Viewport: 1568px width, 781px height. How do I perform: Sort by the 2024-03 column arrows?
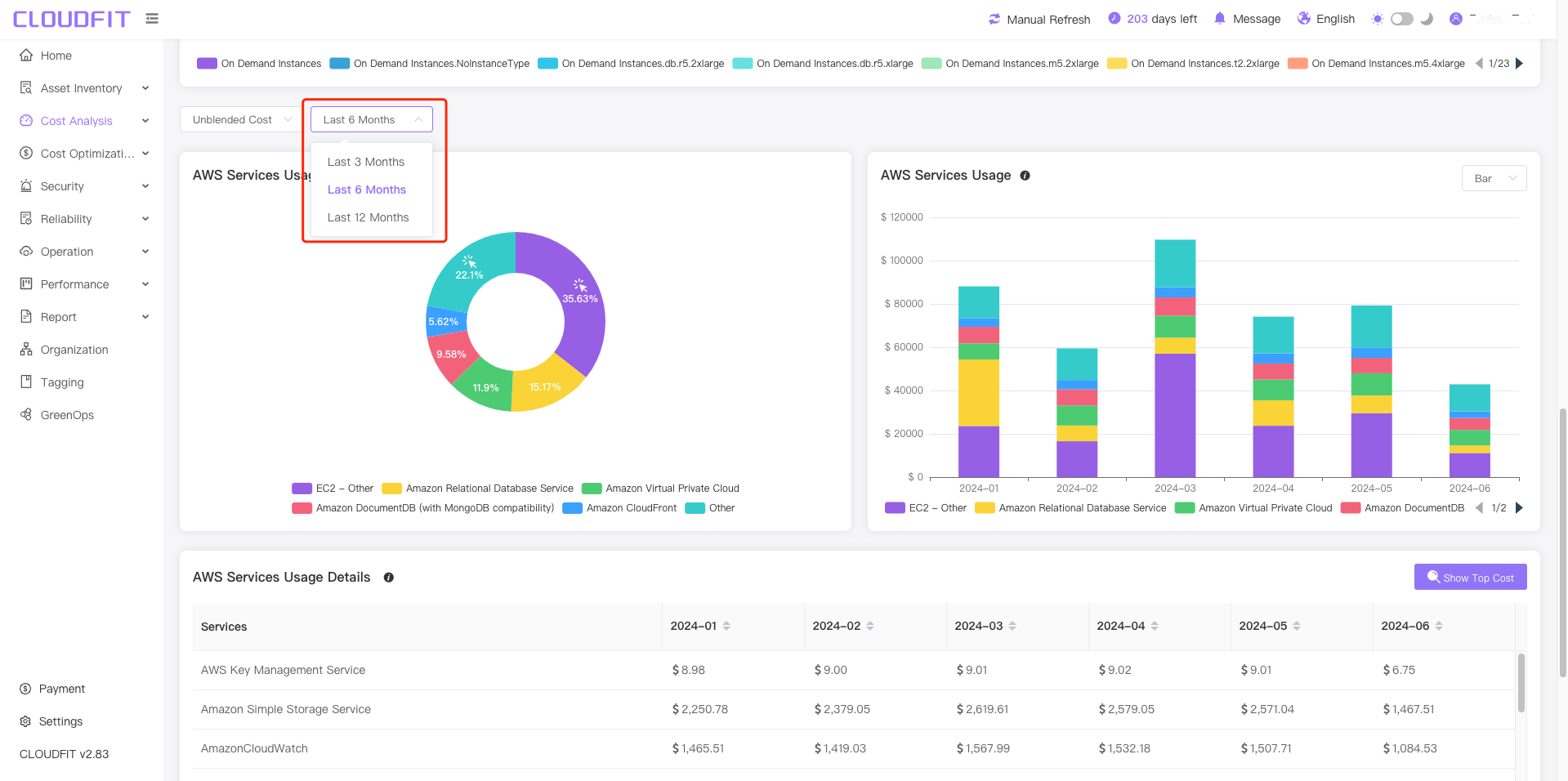(x=1012, y=626)
